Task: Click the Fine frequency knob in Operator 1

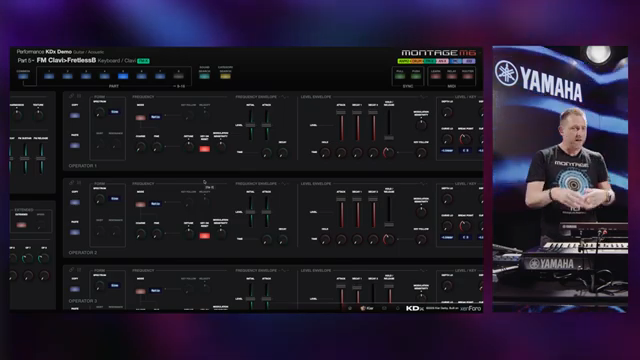Action: pyautogui.click(x=157, y=147)
